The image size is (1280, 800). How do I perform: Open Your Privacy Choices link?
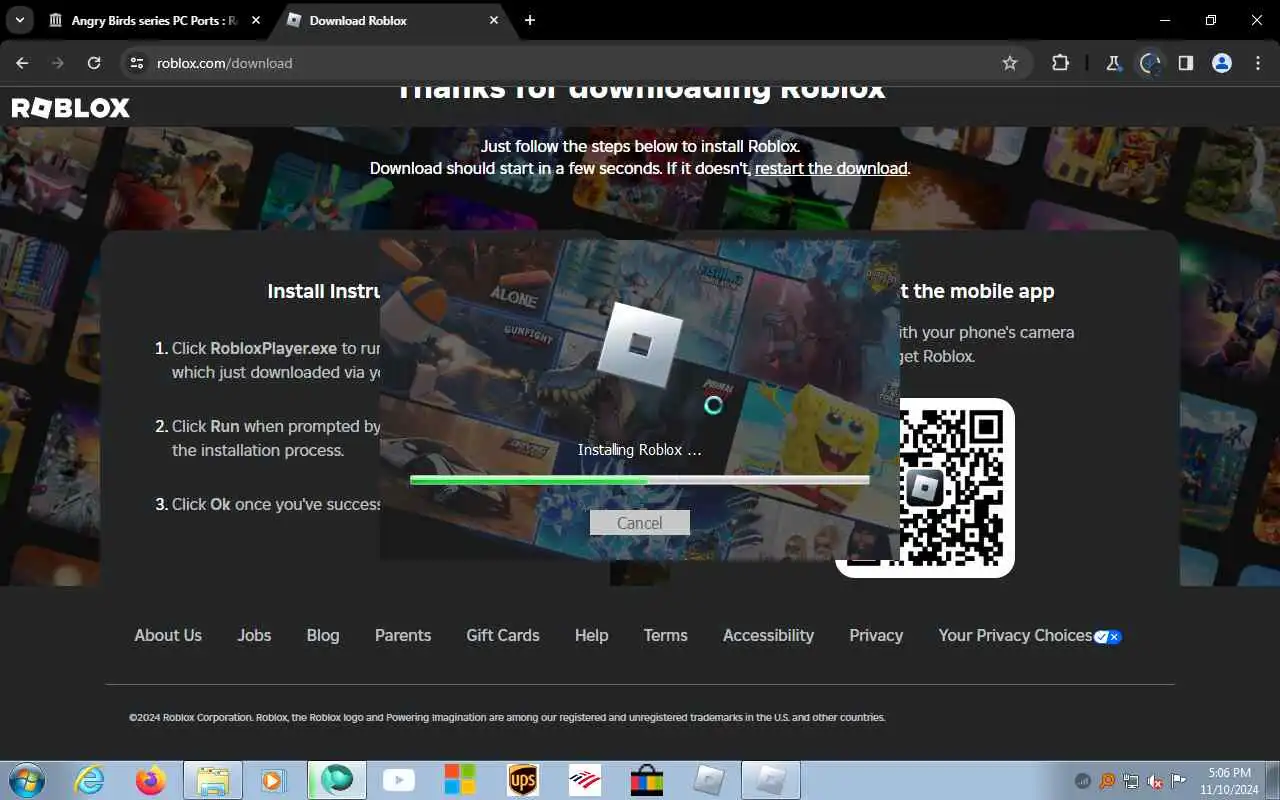click(1015, 635)
